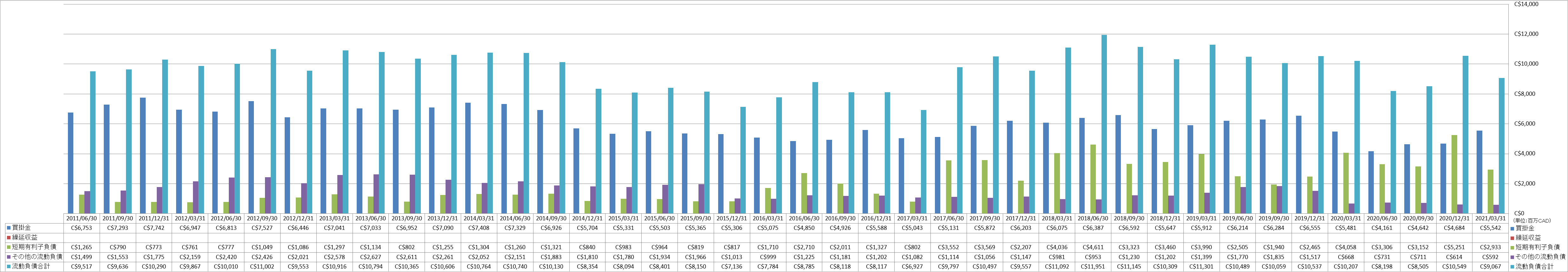Viewport: 1568px width, 272px height.
Task: Click the purple その他の流動負債 swatch in the right-side legend
Action: click(1512, 257)
